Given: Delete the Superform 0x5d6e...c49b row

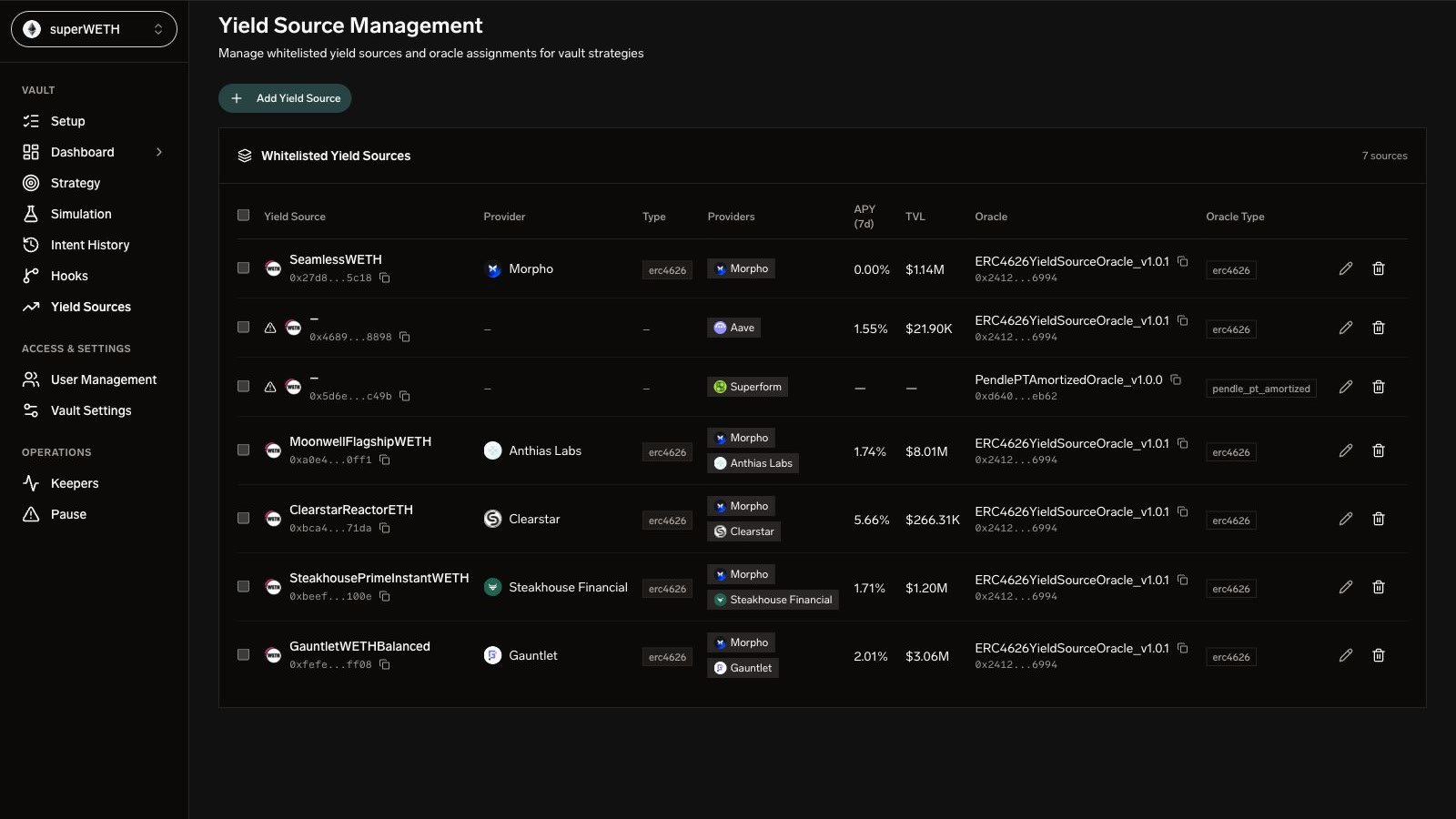Looking at the screenshot, I should click(x=1378, y=387).
